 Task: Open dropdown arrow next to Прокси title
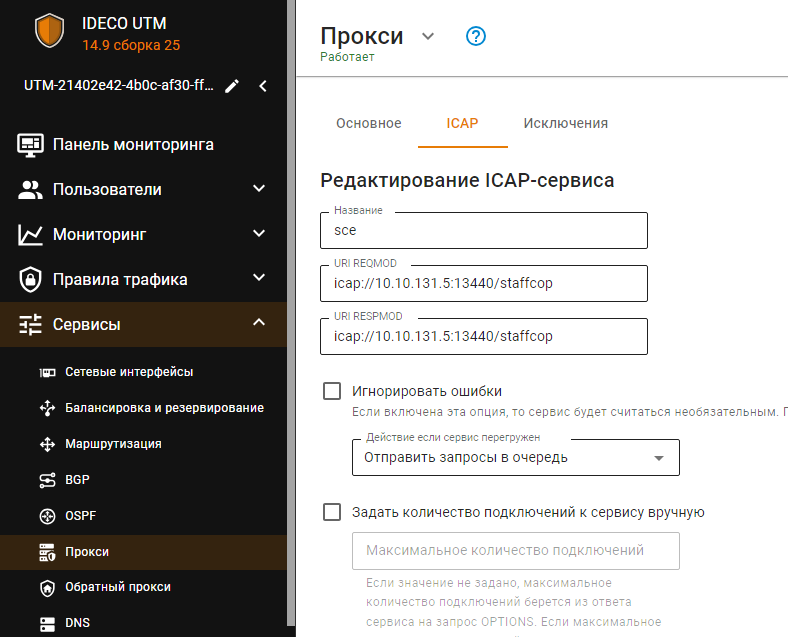pyautogui.click(x=428, y=37)
